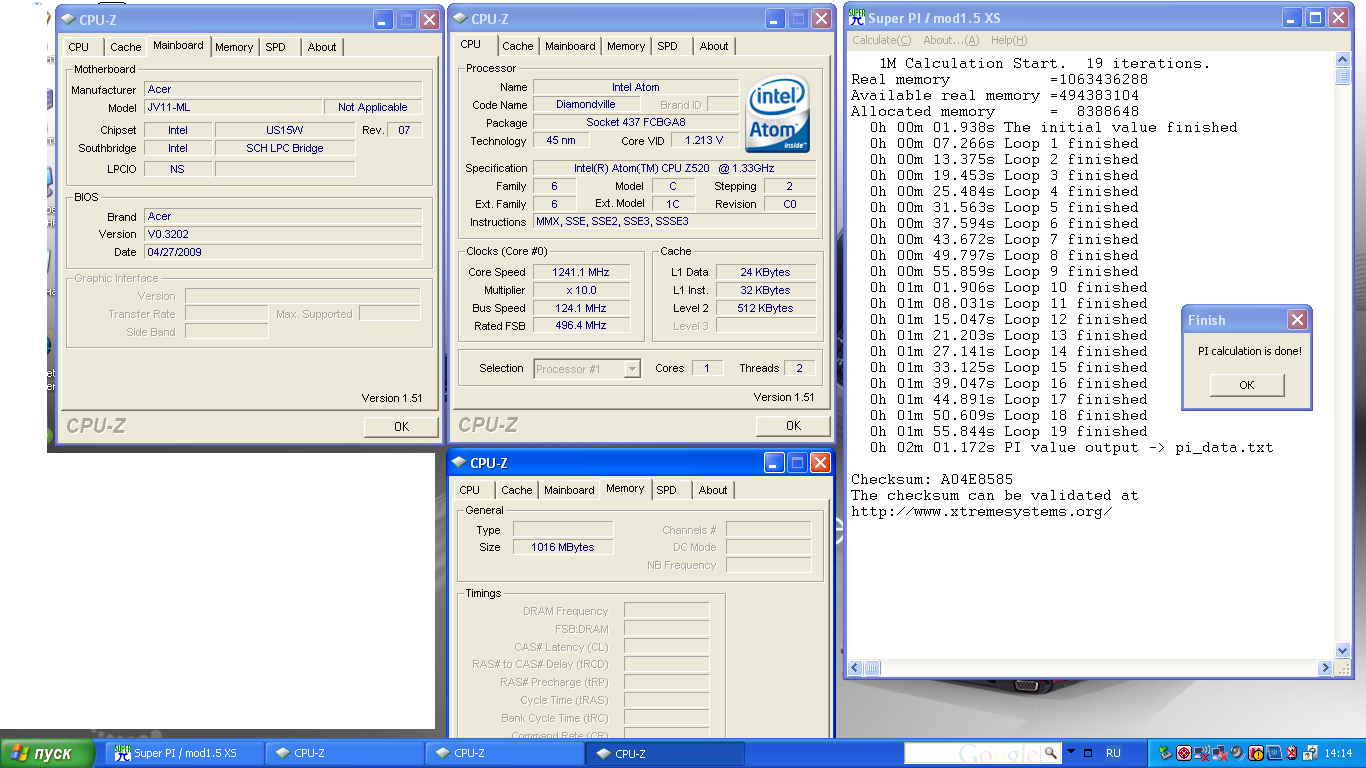Click the title icon of the CPU-Z Memory window

pyautogui.click(x=459, y=463)
